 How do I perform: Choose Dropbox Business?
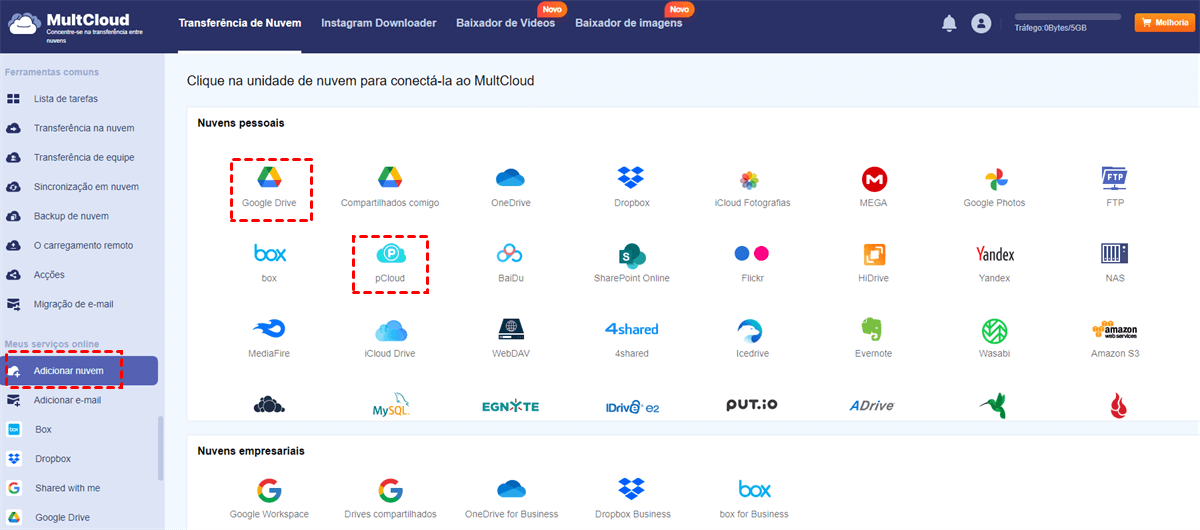[631, 497]
